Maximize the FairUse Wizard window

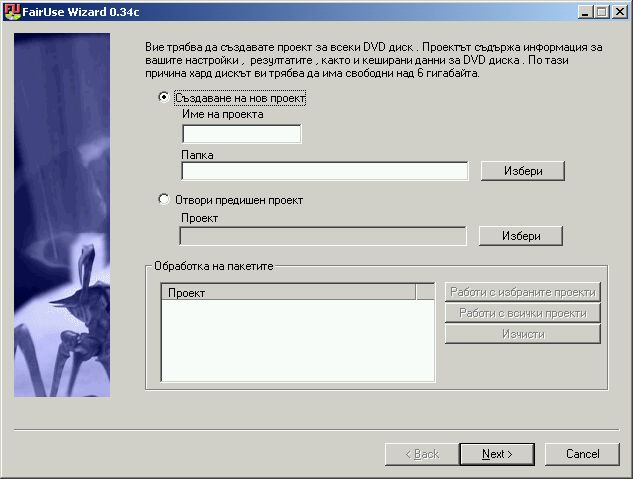[601, 12]
